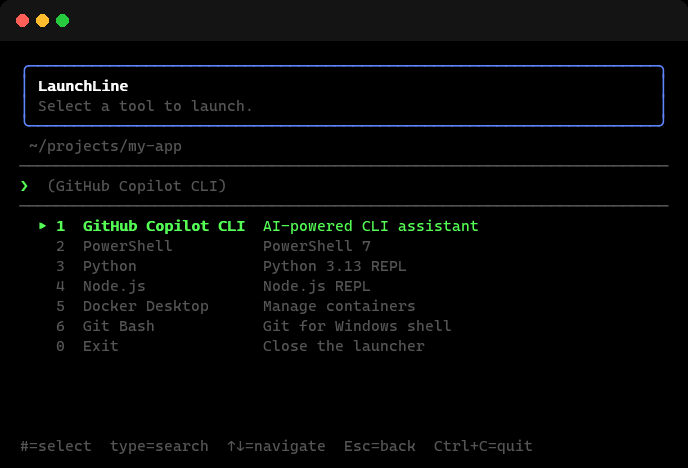
Task: Click the green prompt chevron icon
Action: coord(25,186)
